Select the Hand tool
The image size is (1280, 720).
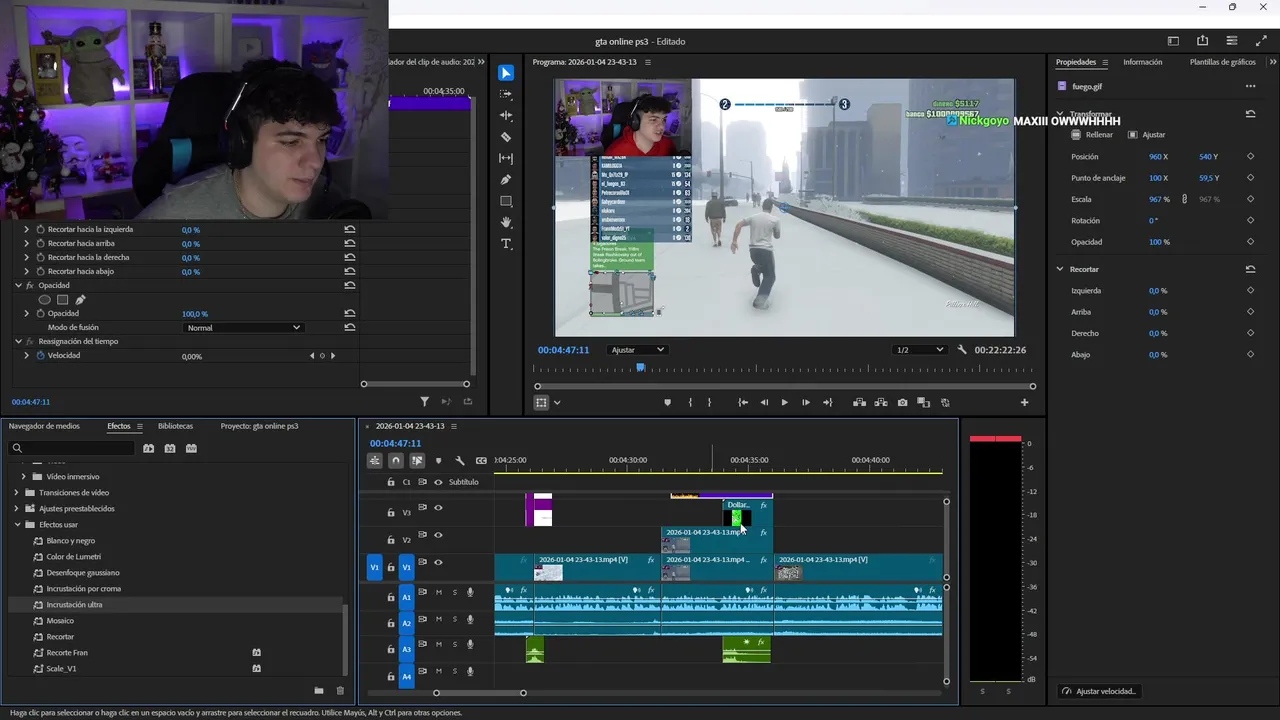coord(506,222)
